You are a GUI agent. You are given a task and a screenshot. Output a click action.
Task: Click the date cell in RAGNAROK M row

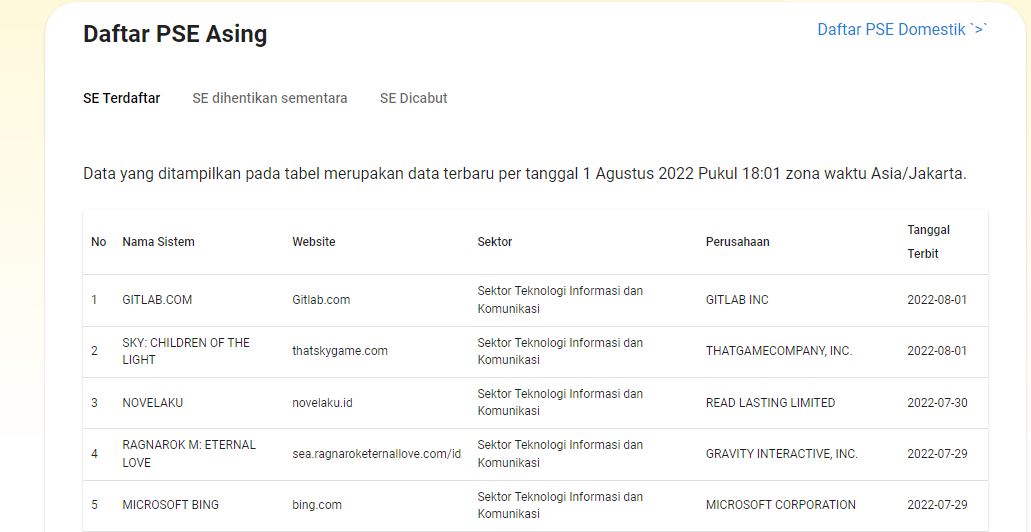(938, 454)
